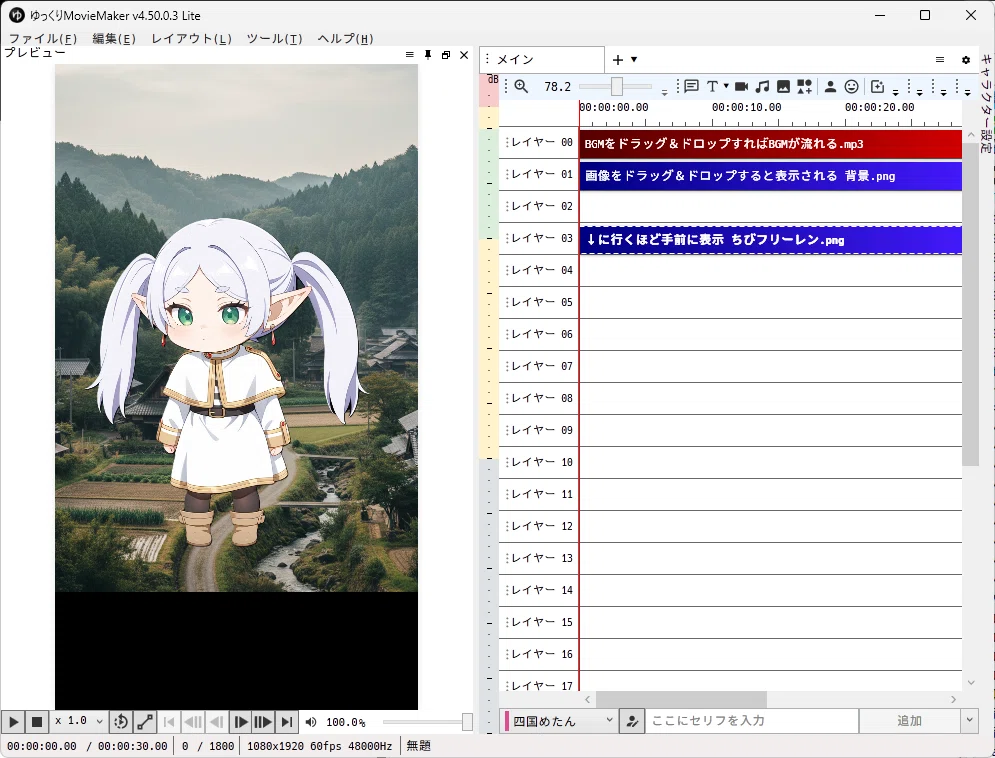The width and height of the screenshot is (995, 758).
Task: Add an effect item with sparkle-plus icon
Action: [x=878, y=86]
